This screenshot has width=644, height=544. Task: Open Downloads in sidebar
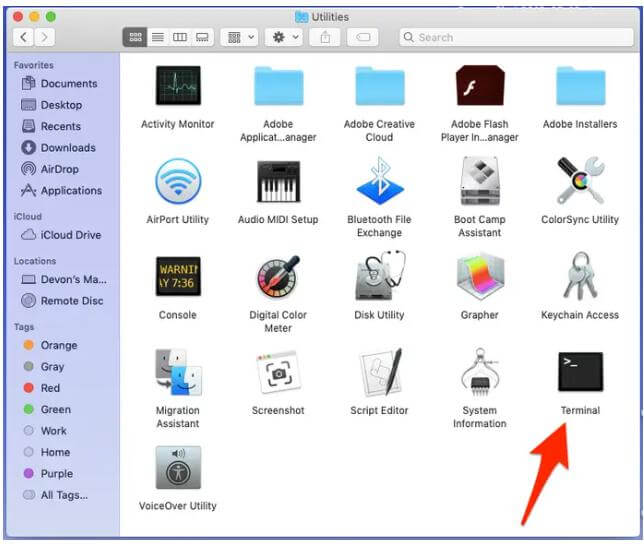tap(59, 147)
